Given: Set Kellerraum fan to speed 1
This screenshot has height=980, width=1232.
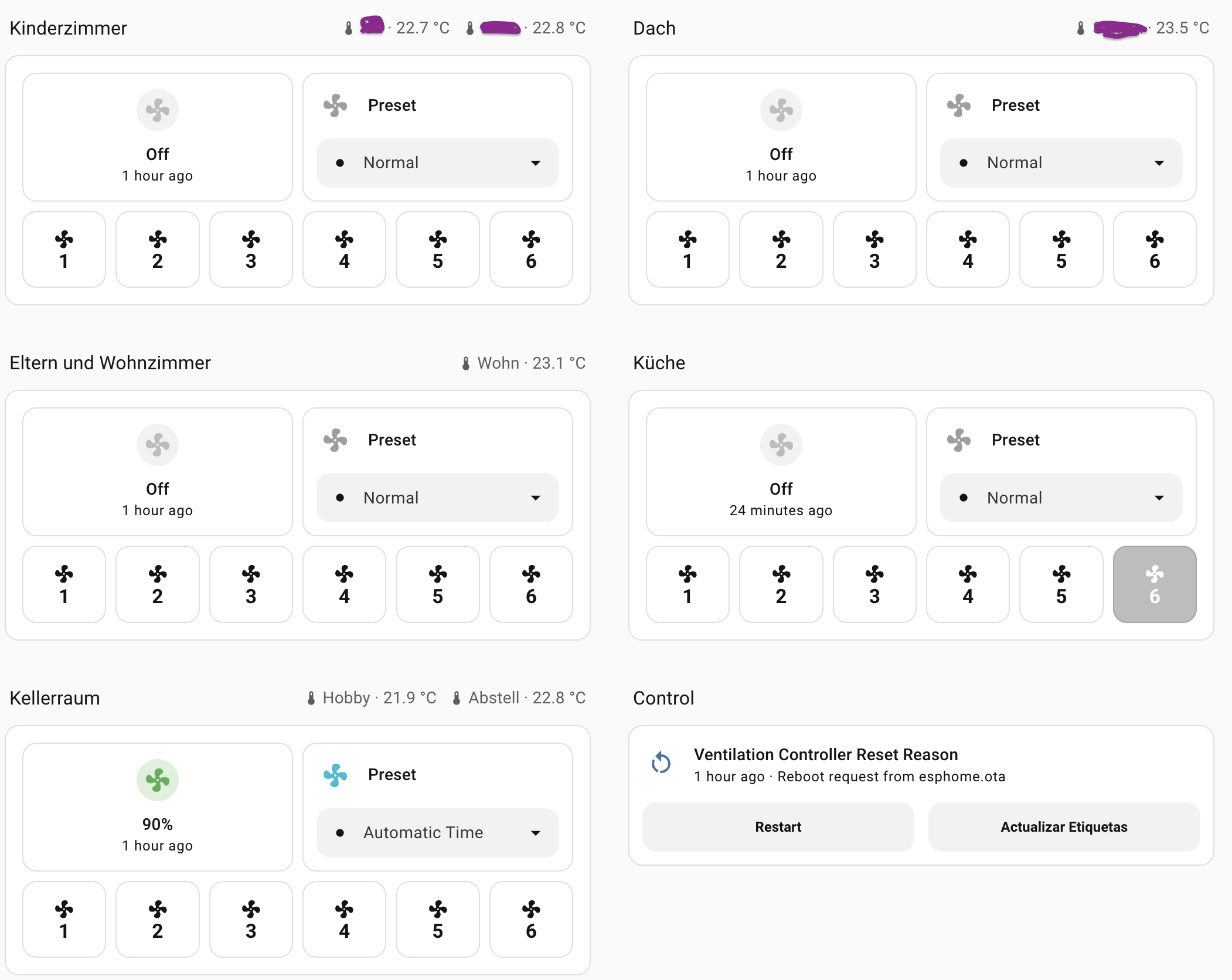Looking at the screenshot, I should 64,919.
